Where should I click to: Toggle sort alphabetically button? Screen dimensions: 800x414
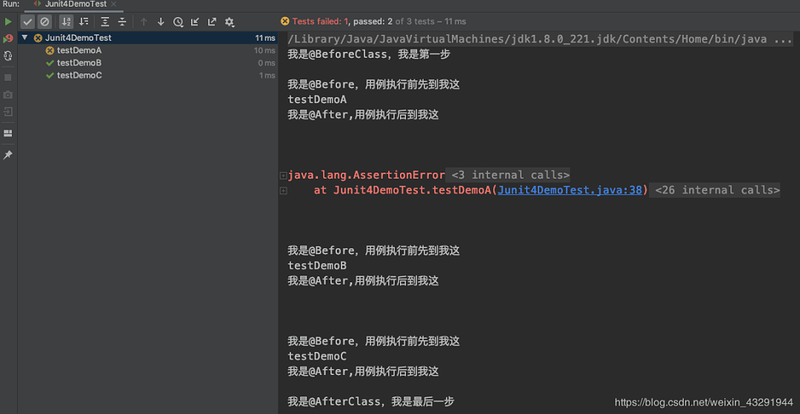[65, 21]
